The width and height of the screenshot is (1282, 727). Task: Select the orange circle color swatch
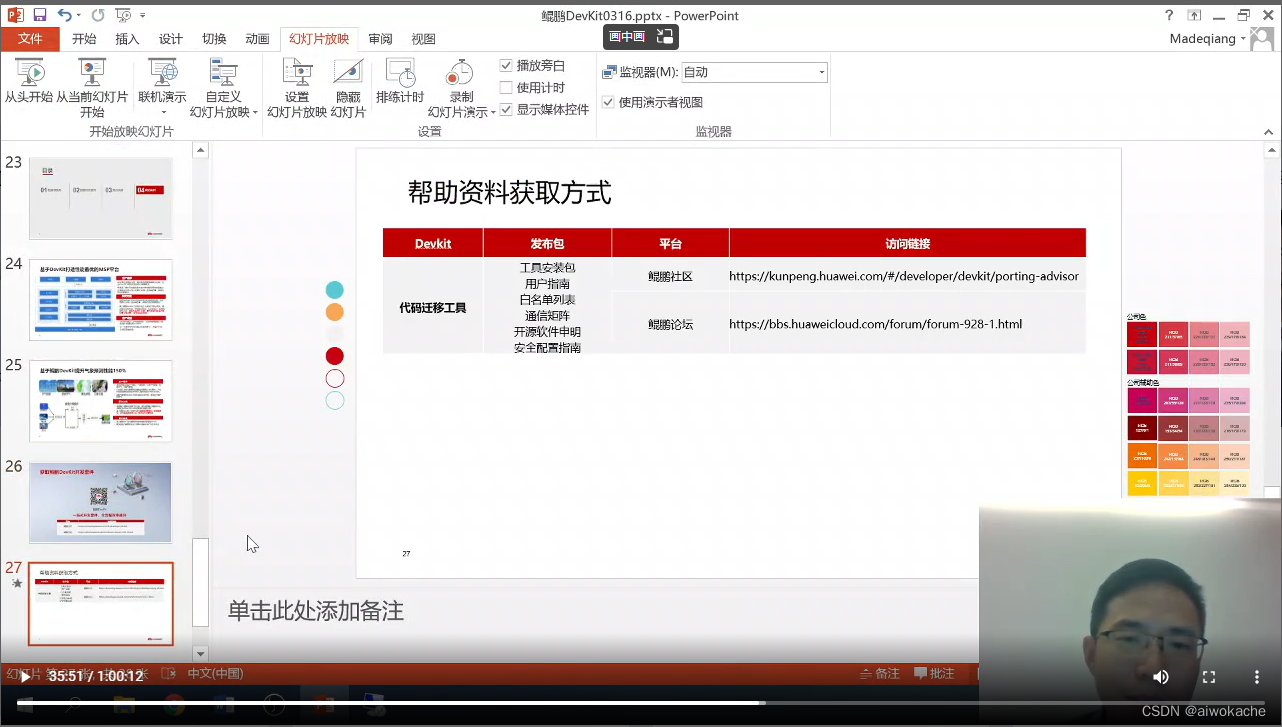[335, 312]
